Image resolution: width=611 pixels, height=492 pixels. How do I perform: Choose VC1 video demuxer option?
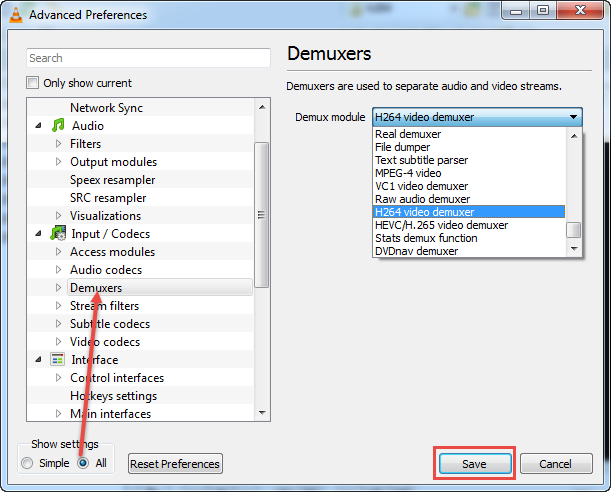[469, 186]
